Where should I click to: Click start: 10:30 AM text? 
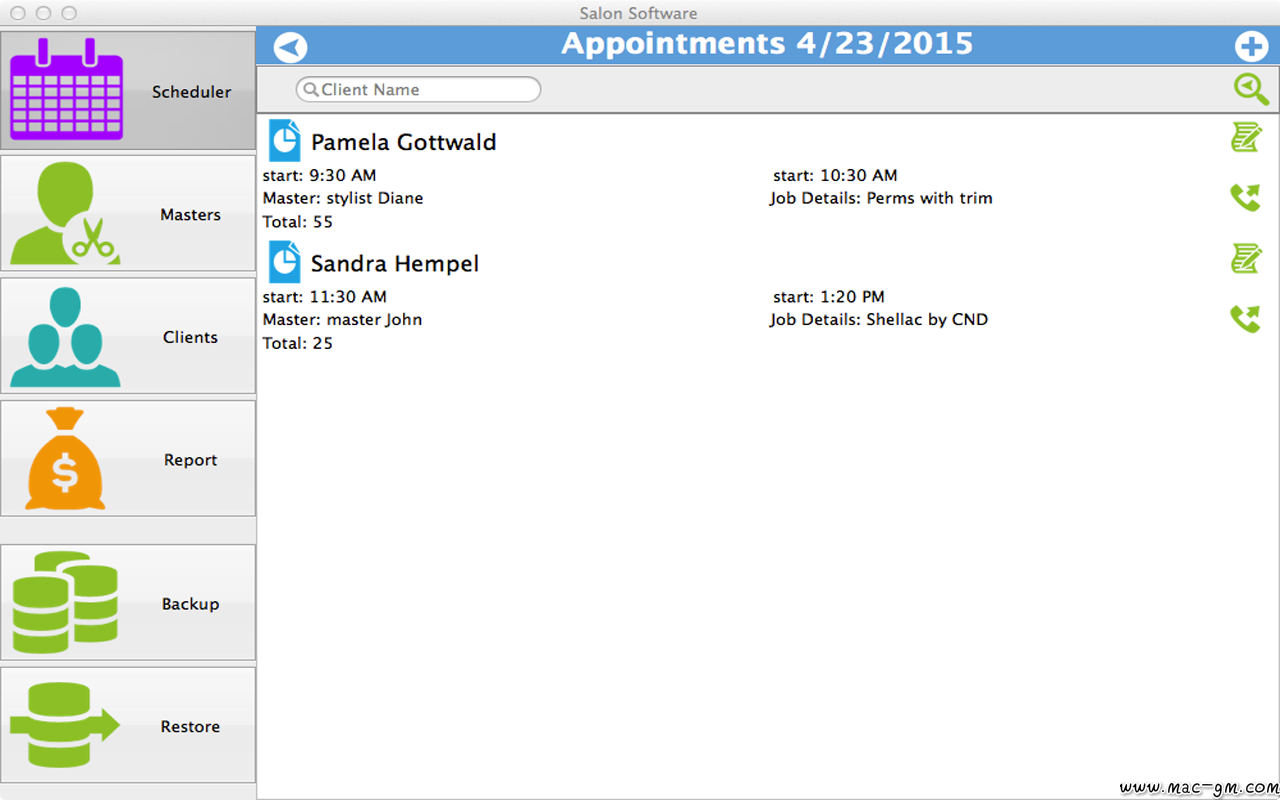(x=835, y=175)
